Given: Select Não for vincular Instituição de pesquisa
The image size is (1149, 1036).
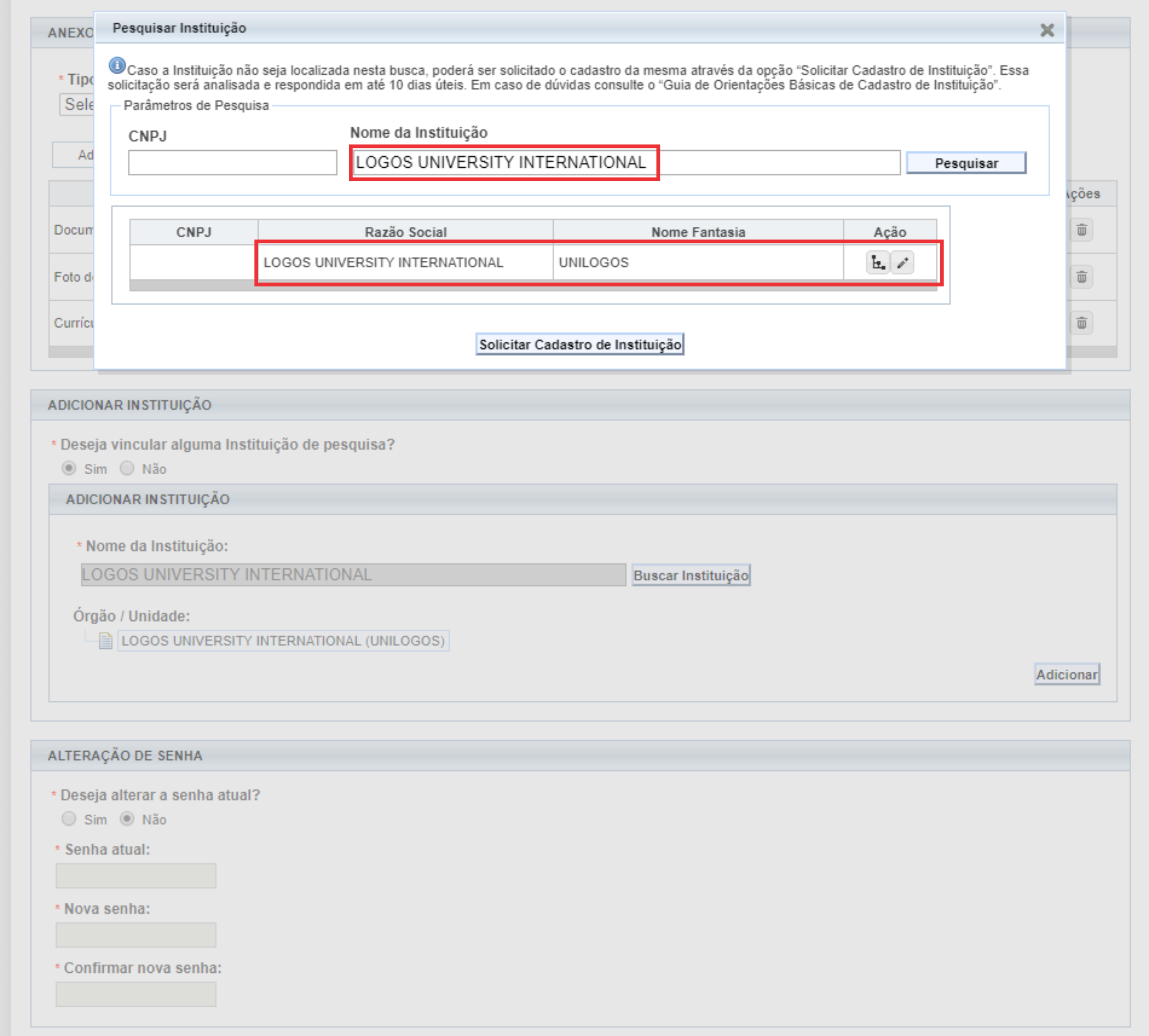Looking at the screenshot, I should tap(127, 468).
